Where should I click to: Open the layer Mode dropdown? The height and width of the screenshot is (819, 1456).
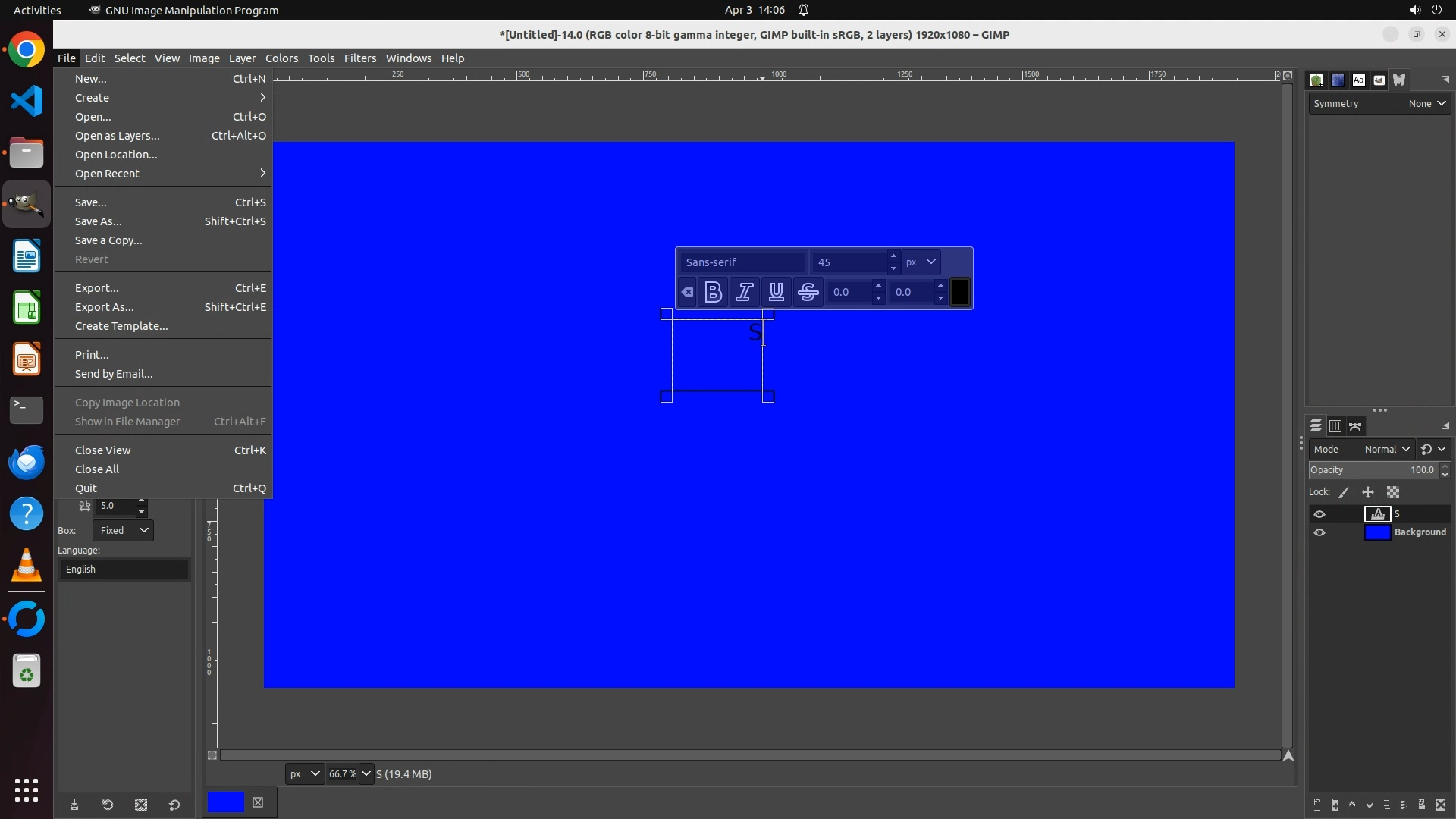1386,449
